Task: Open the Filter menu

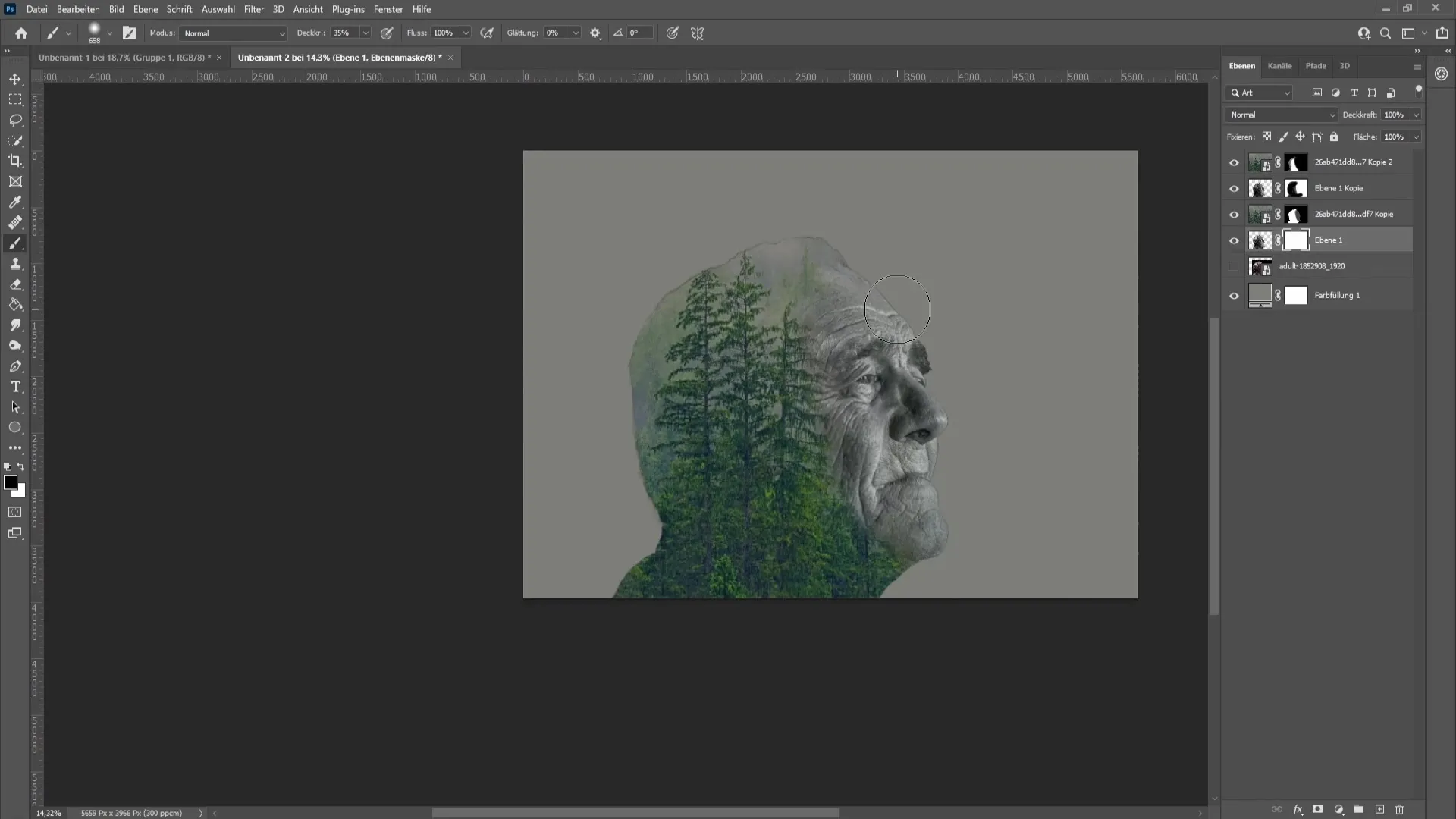Action: click(x=253, y=9)
